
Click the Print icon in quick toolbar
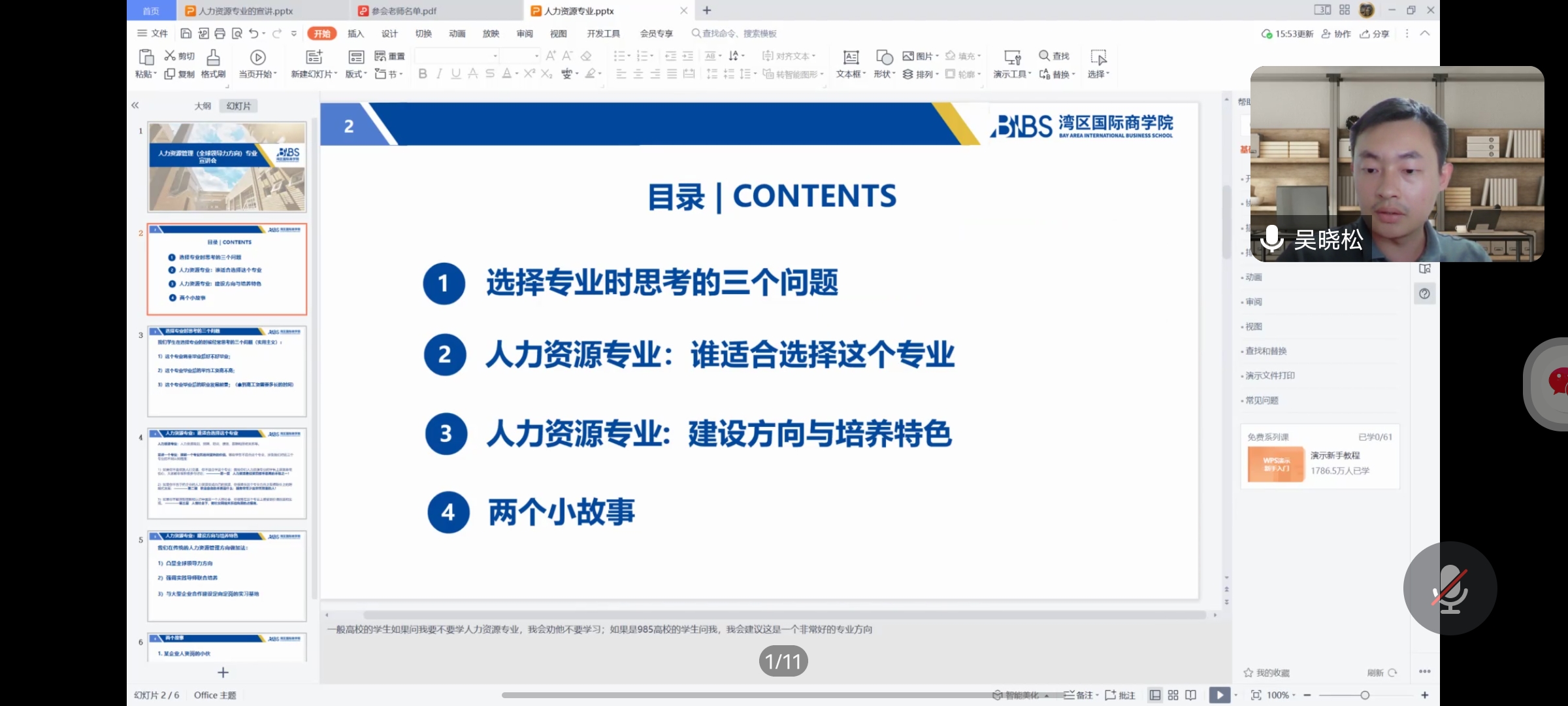coord(220,33)
